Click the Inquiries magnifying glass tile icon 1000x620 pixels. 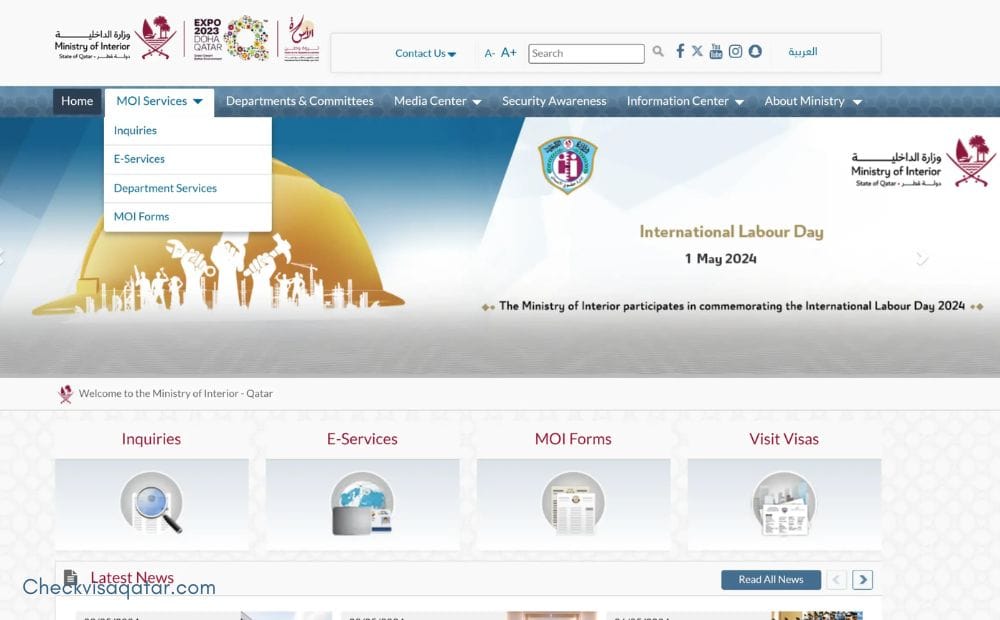151,503
